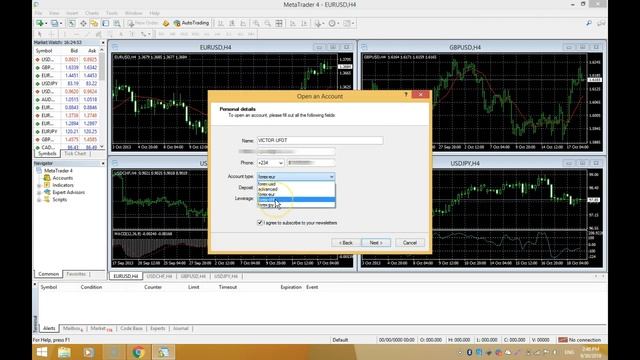Open the Periods clock toolbar dropdown
This screenshot has height=360, width=640.
(x=333, y=23)
